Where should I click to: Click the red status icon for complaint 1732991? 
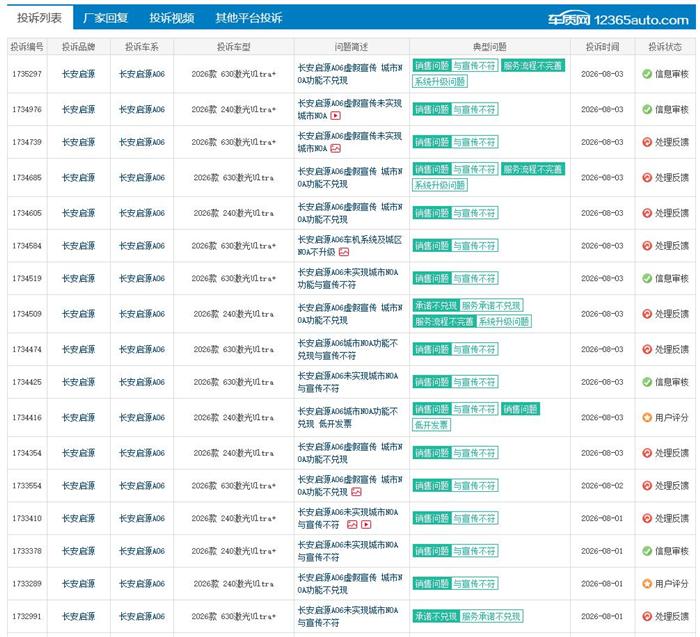(x=647, y=616)
